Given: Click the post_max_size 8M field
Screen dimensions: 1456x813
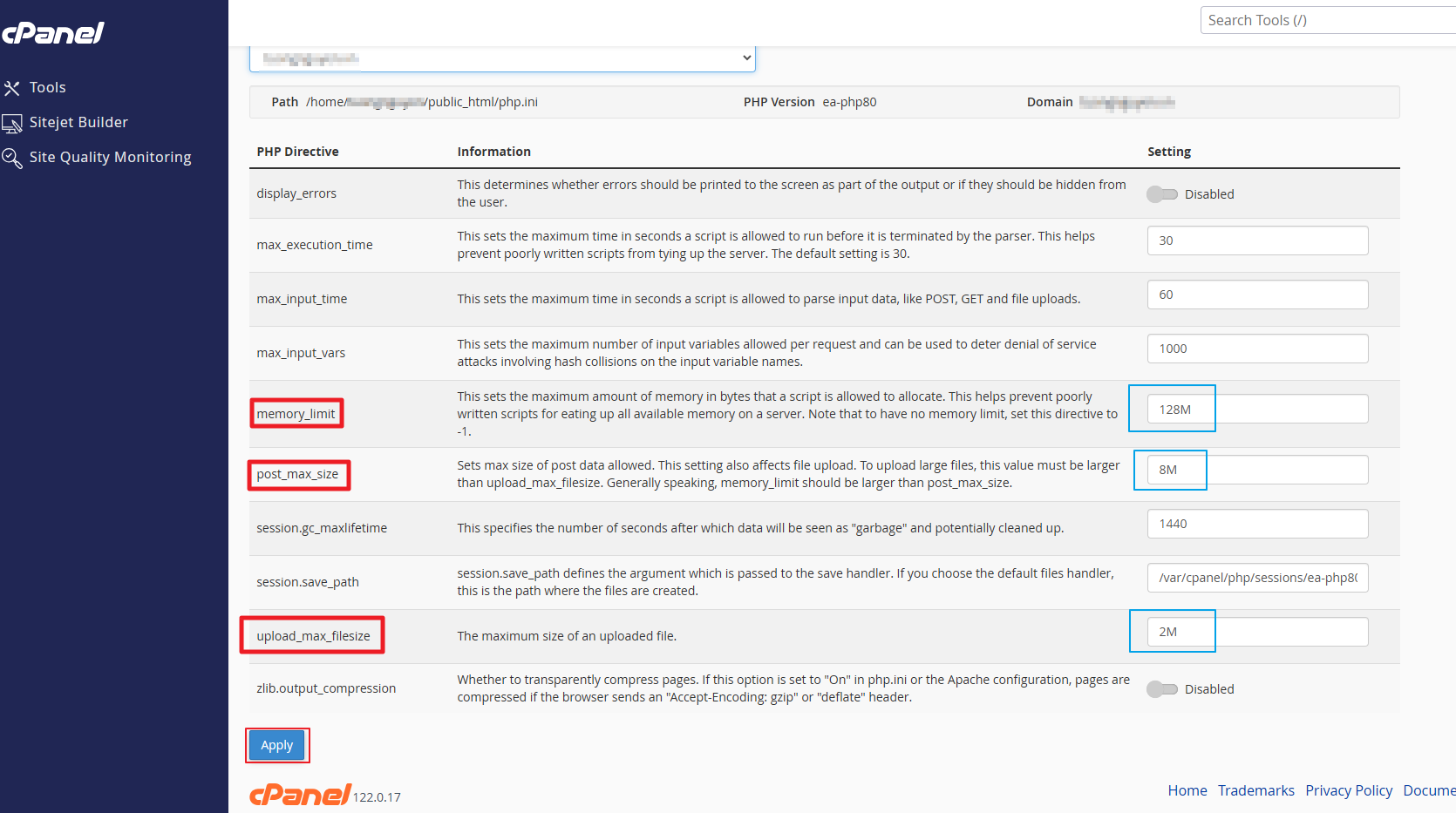Looking at the screenshot, I should point(1257,470).
